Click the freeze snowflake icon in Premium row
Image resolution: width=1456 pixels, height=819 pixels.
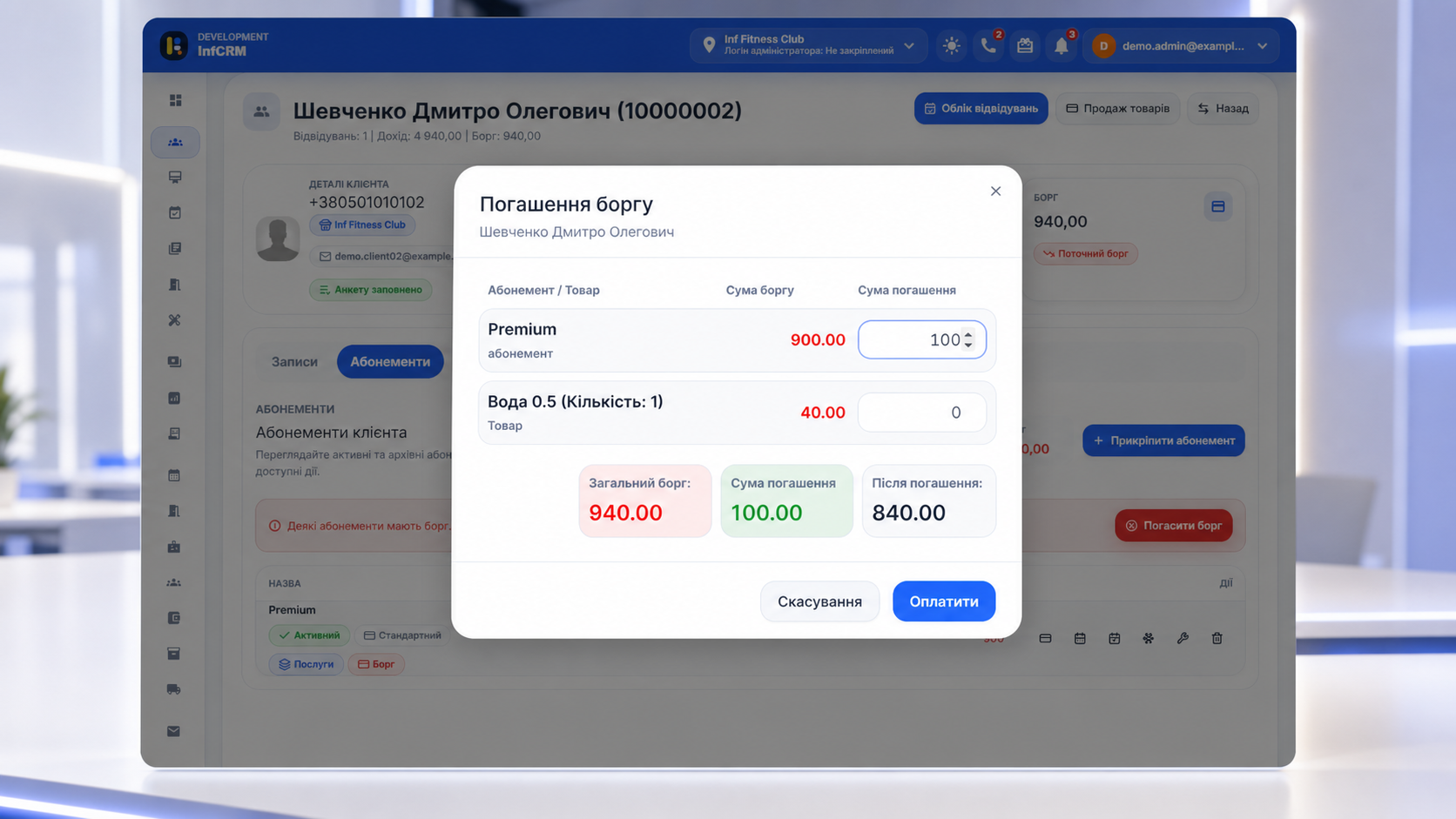click(x=1149, y=638)
